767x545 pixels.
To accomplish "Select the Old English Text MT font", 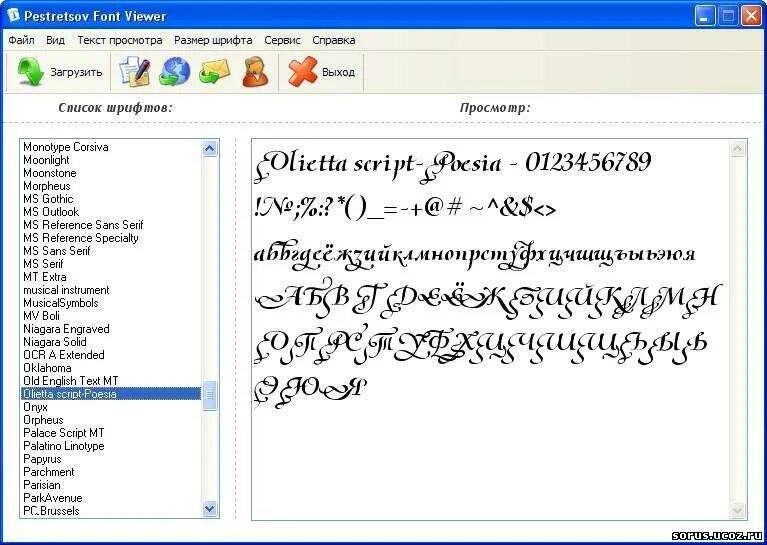I will (x=111, y=381).
